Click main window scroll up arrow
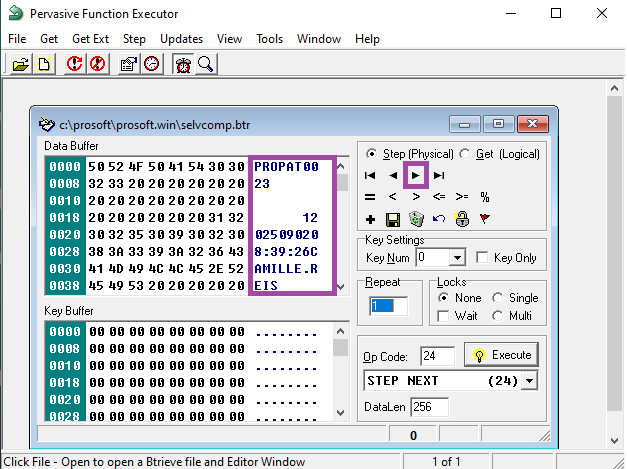The image size is (627, 469). pyautogui.click(x=615, y=88)
